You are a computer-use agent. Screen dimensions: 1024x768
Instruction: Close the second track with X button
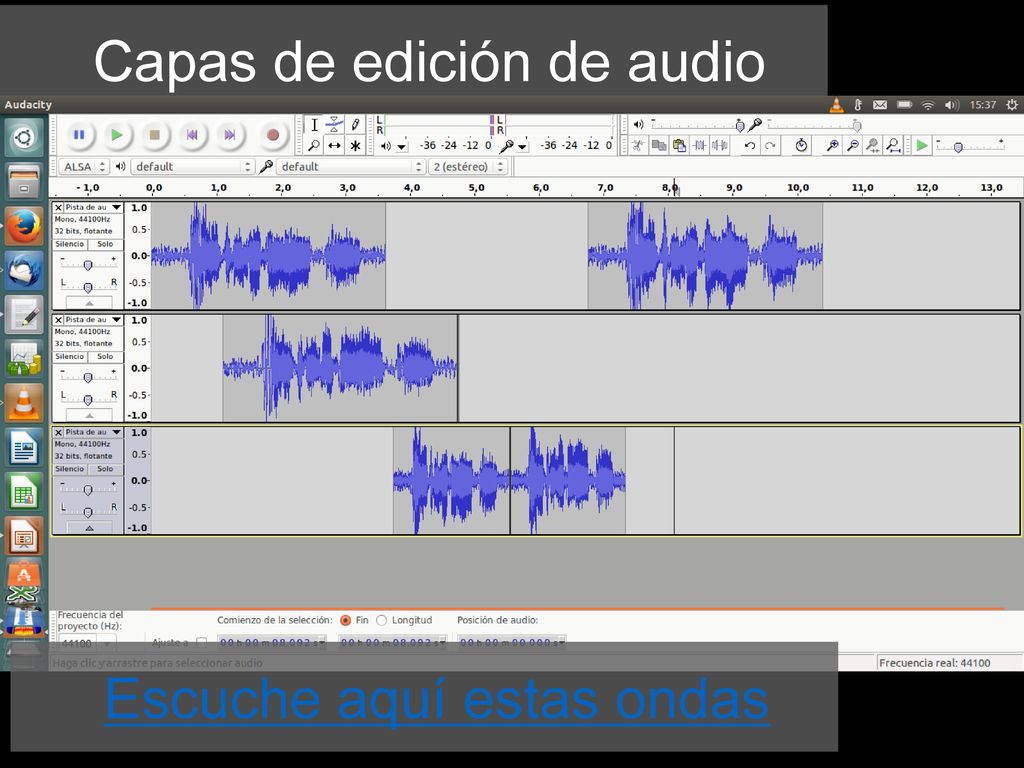[x=58, y=320]
